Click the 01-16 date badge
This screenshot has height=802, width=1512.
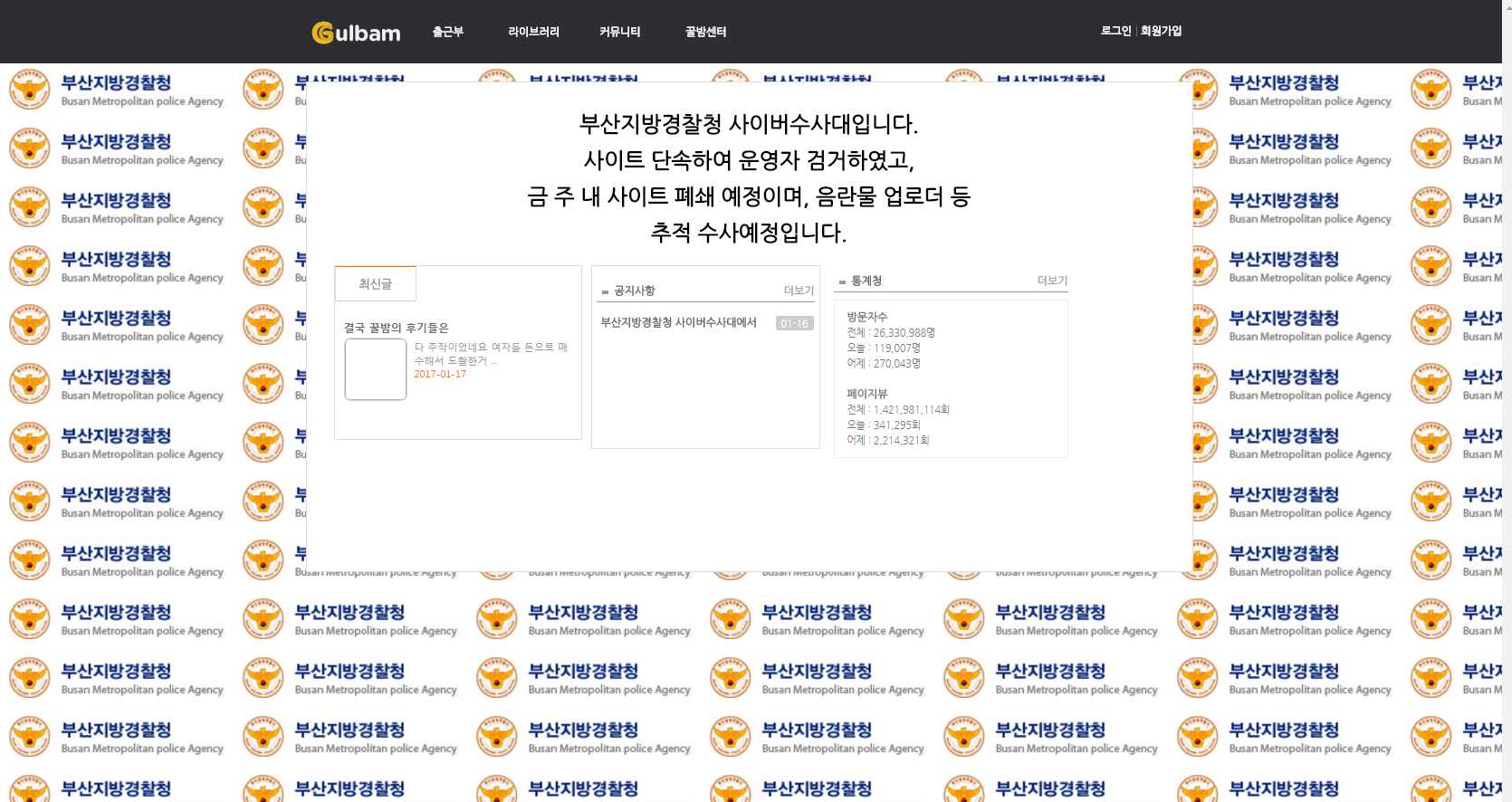pos(794,324)
